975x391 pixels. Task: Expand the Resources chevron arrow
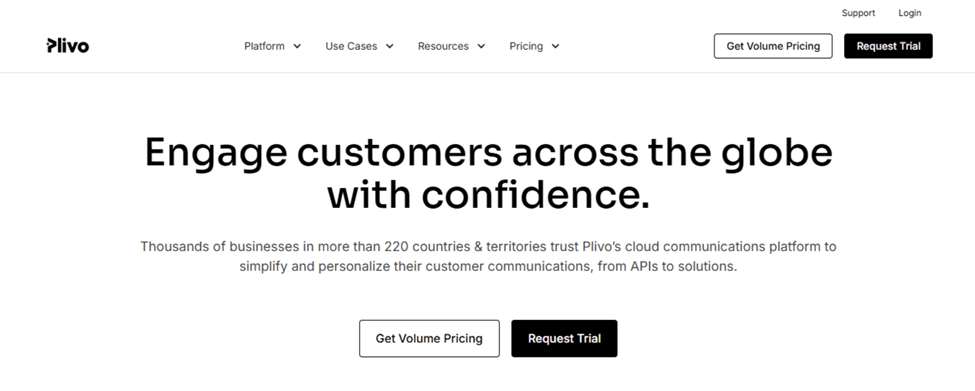[481, 46]
